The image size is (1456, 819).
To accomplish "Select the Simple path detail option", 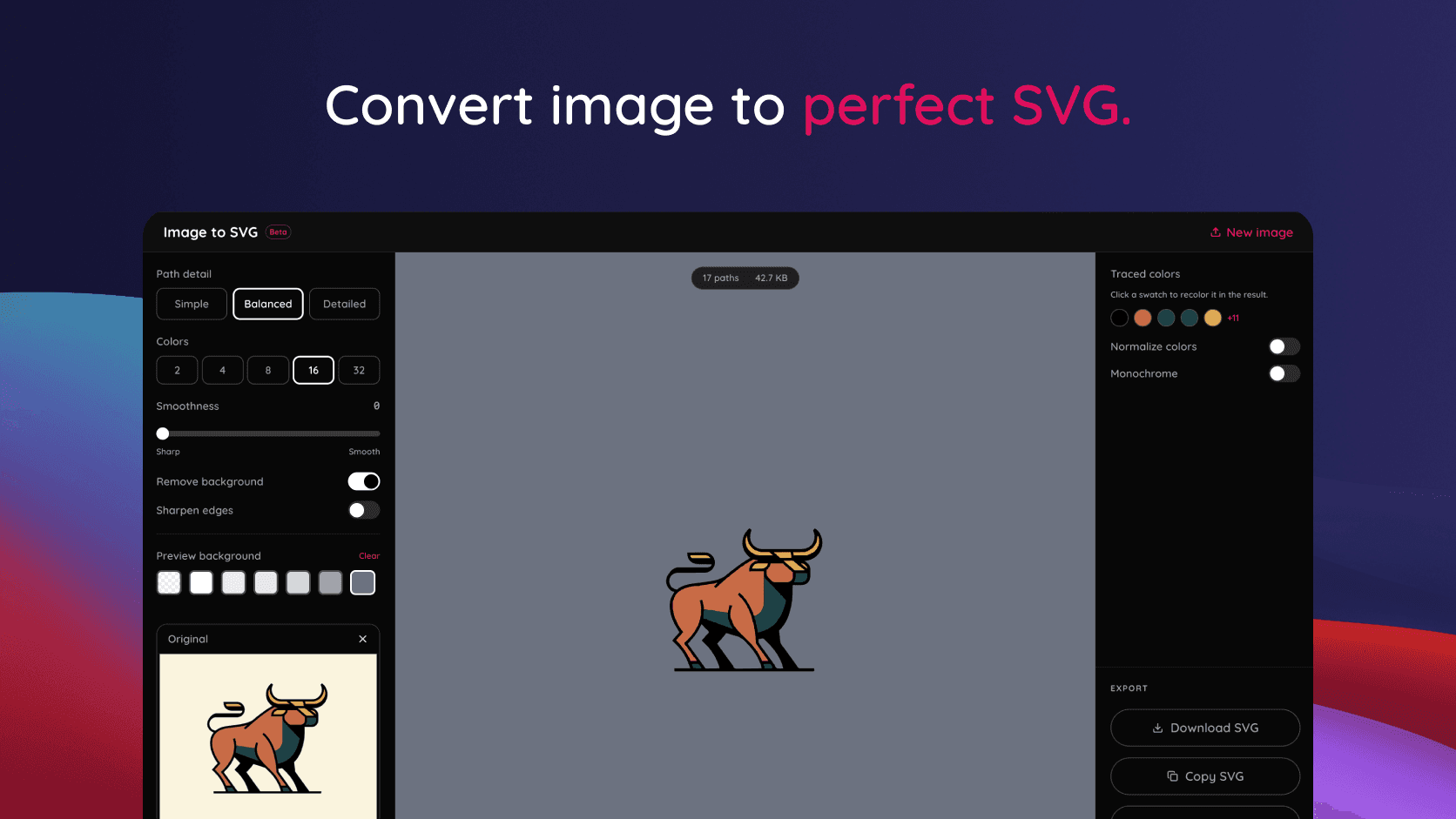I will tap(192, 304).
